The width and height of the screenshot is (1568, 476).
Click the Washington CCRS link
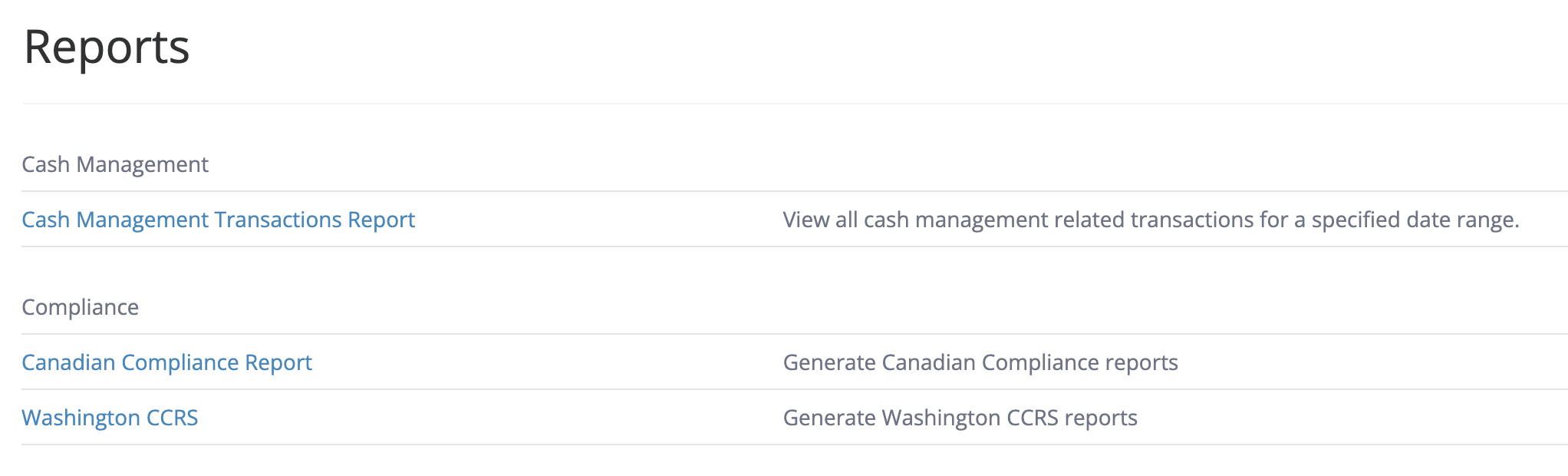coord(110,418)
